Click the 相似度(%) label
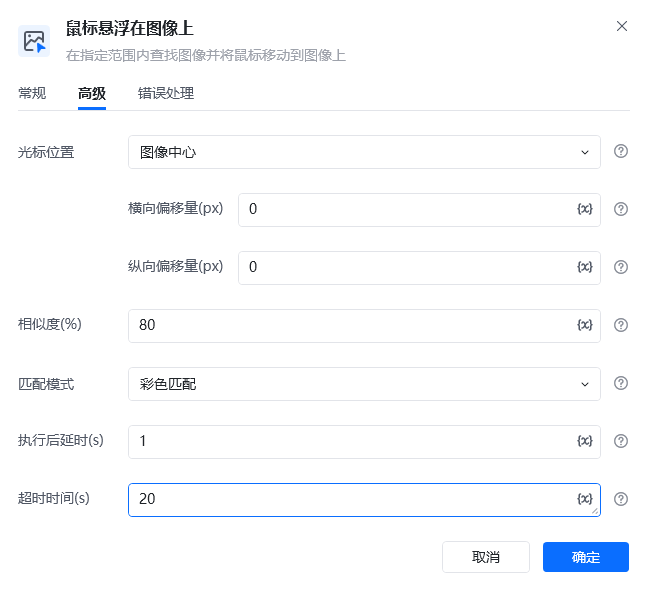The width and height of the screenshot is (648, 591). pyautogui.click(x=50, y=324)
